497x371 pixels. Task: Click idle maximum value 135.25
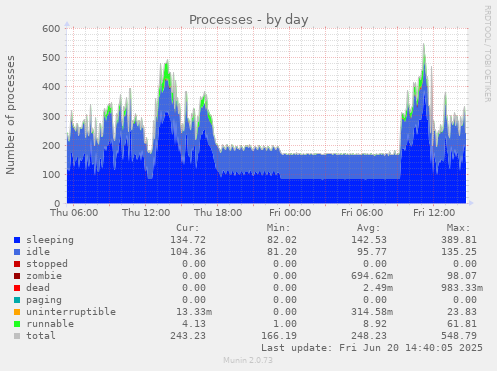459,252
